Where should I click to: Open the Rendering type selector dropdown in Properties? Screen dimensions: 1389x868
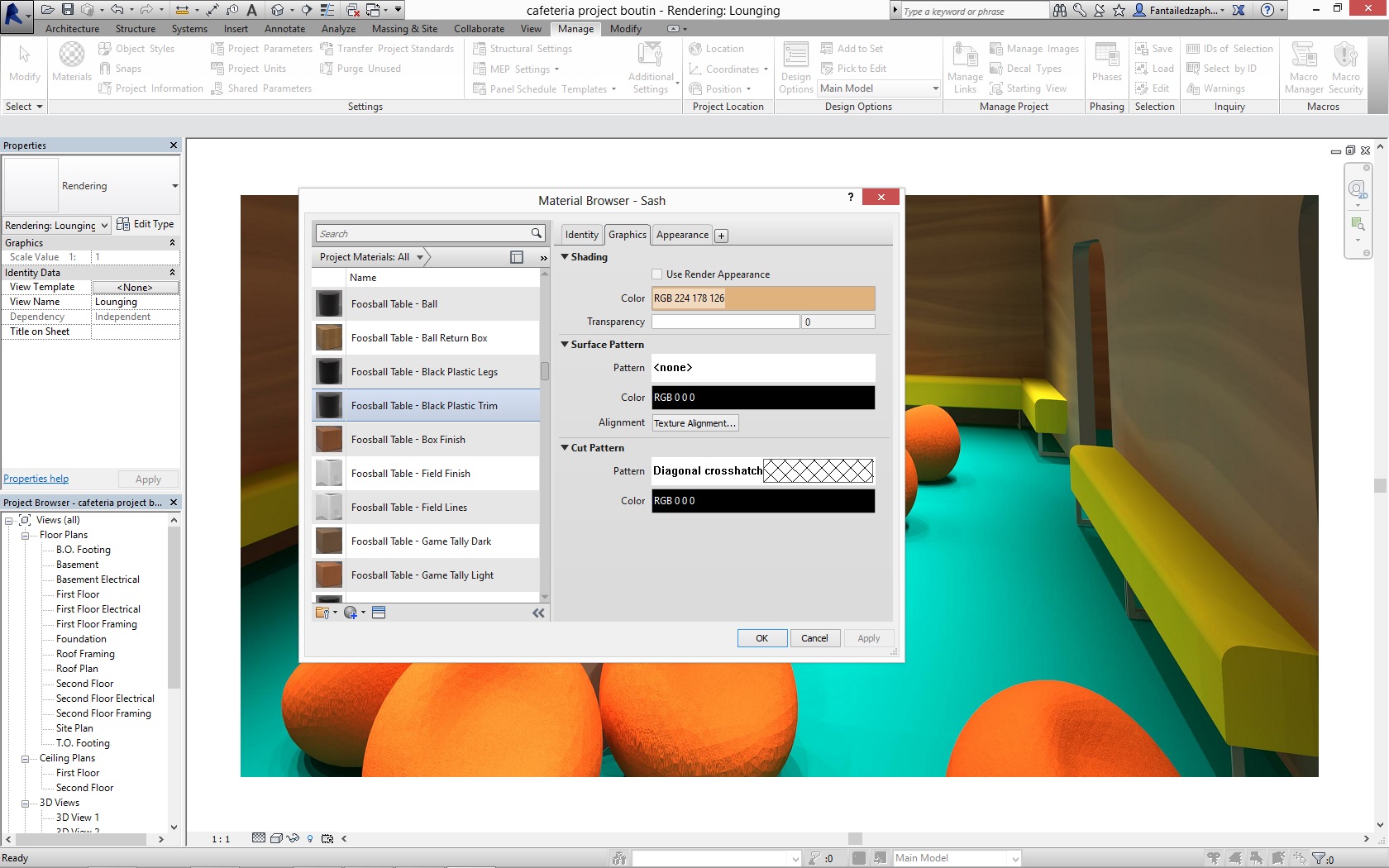click(175, 186)
